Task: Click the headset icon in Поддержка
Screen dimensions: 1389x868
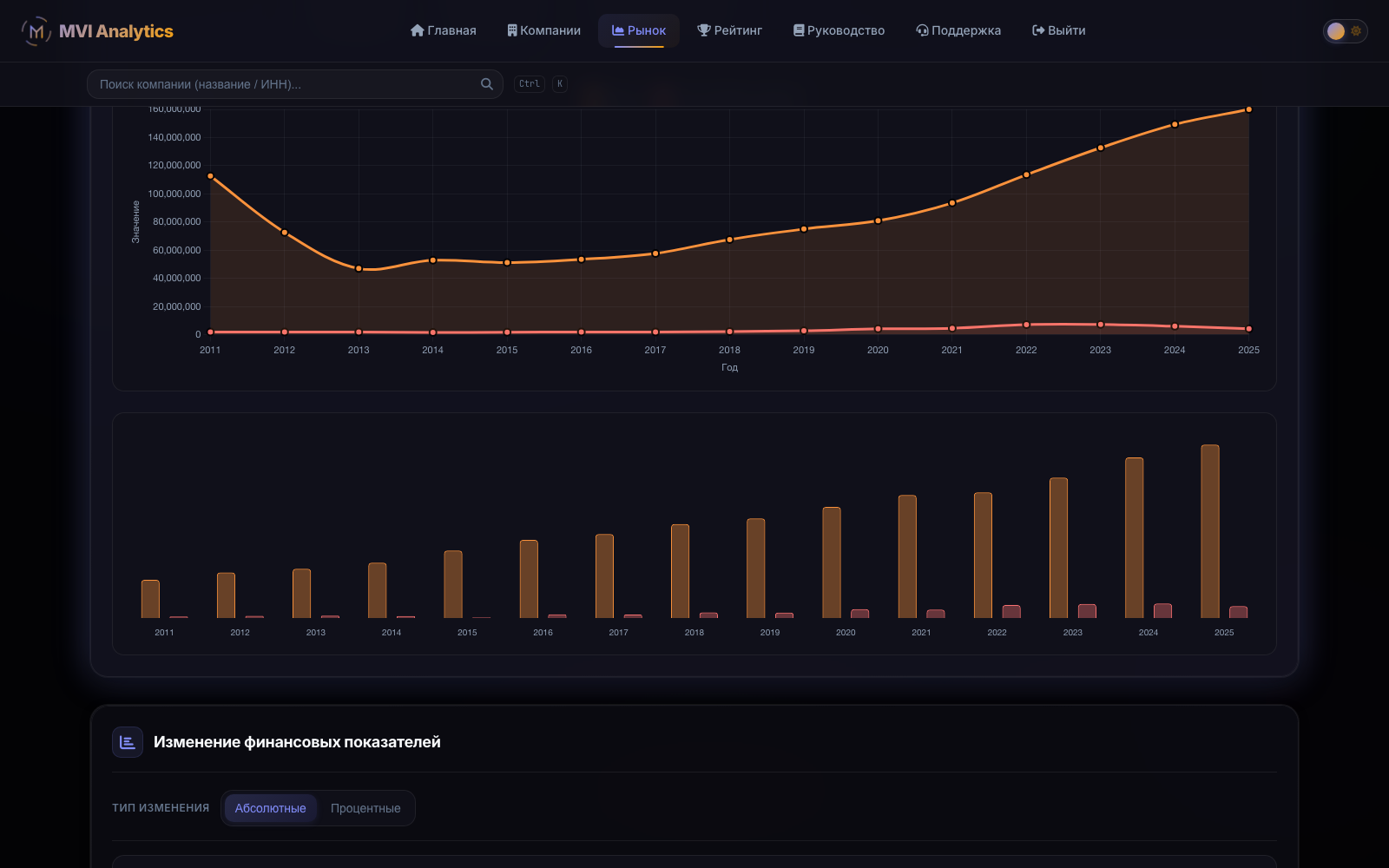Action: (922, 30)
